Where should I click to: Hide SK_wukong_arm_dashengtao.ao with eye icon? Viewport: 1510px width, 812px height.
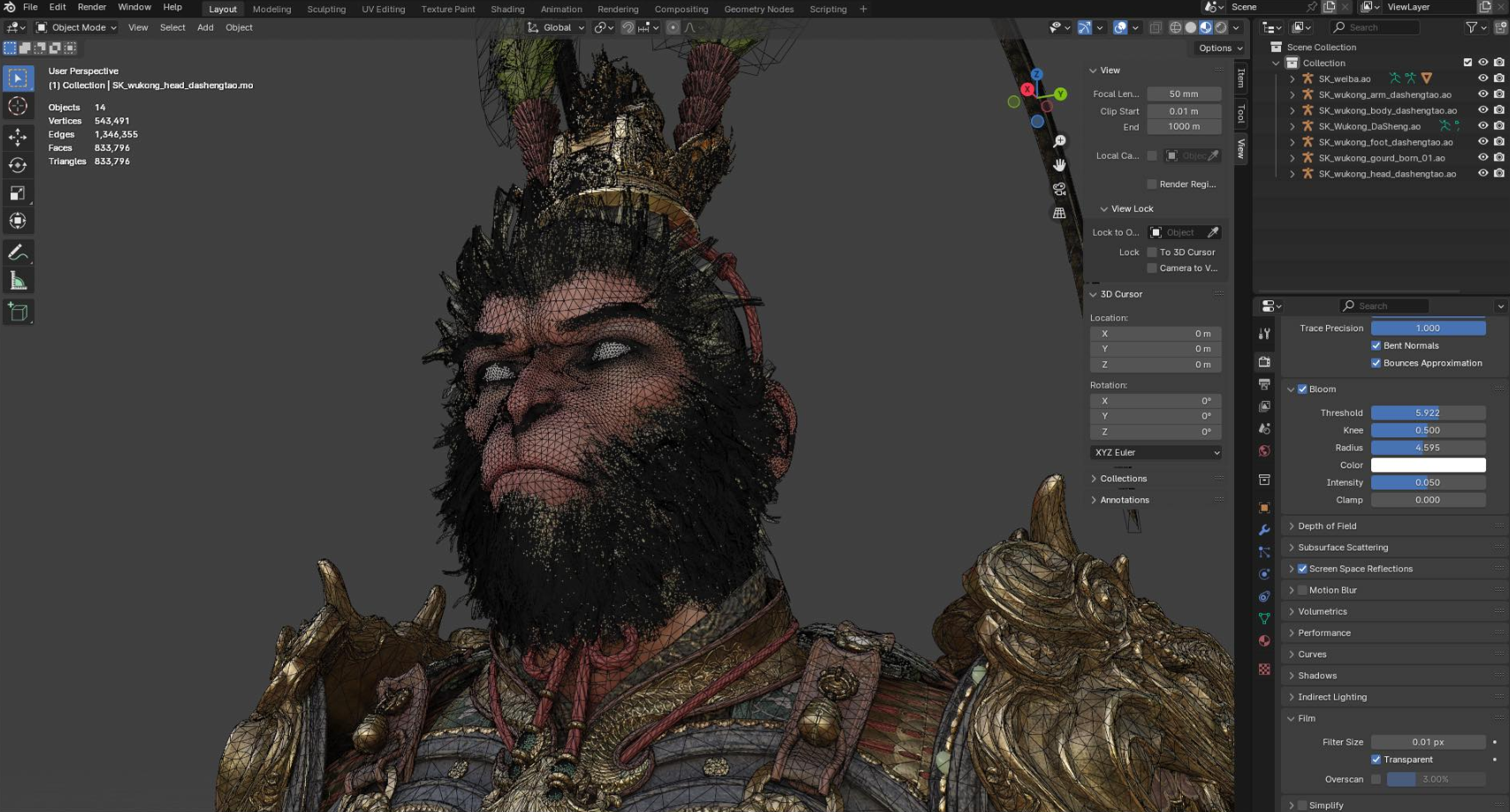[x=1483, y=95]
